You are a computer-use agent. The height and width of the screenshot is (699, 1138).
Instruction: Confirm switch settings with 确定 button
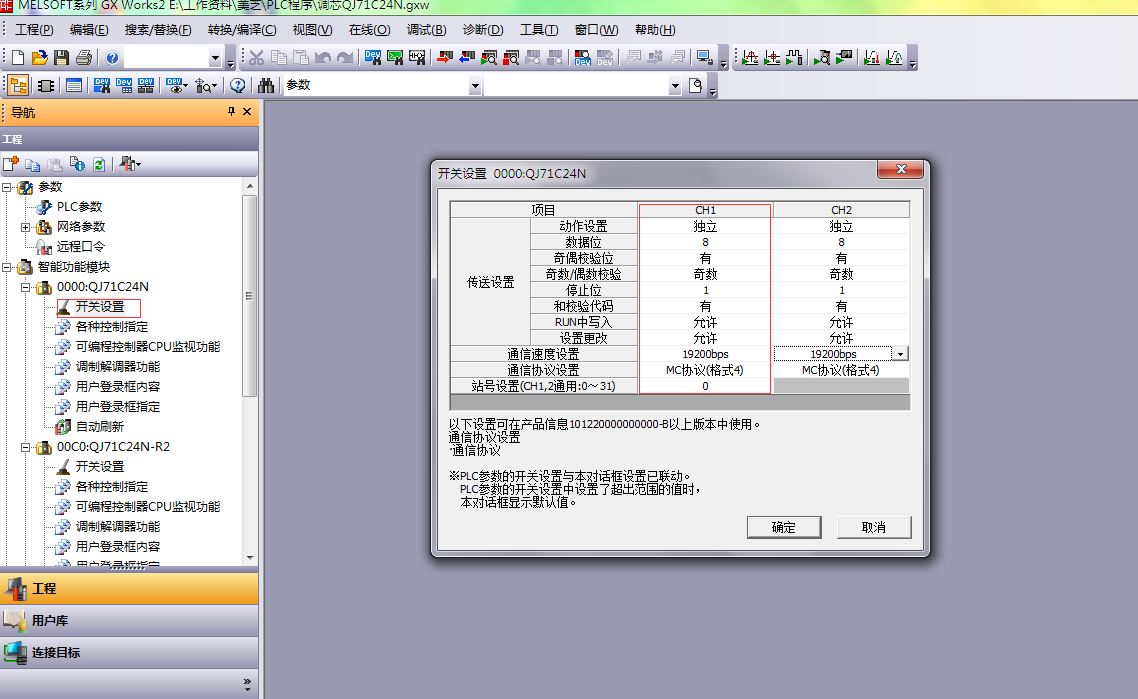784,528
